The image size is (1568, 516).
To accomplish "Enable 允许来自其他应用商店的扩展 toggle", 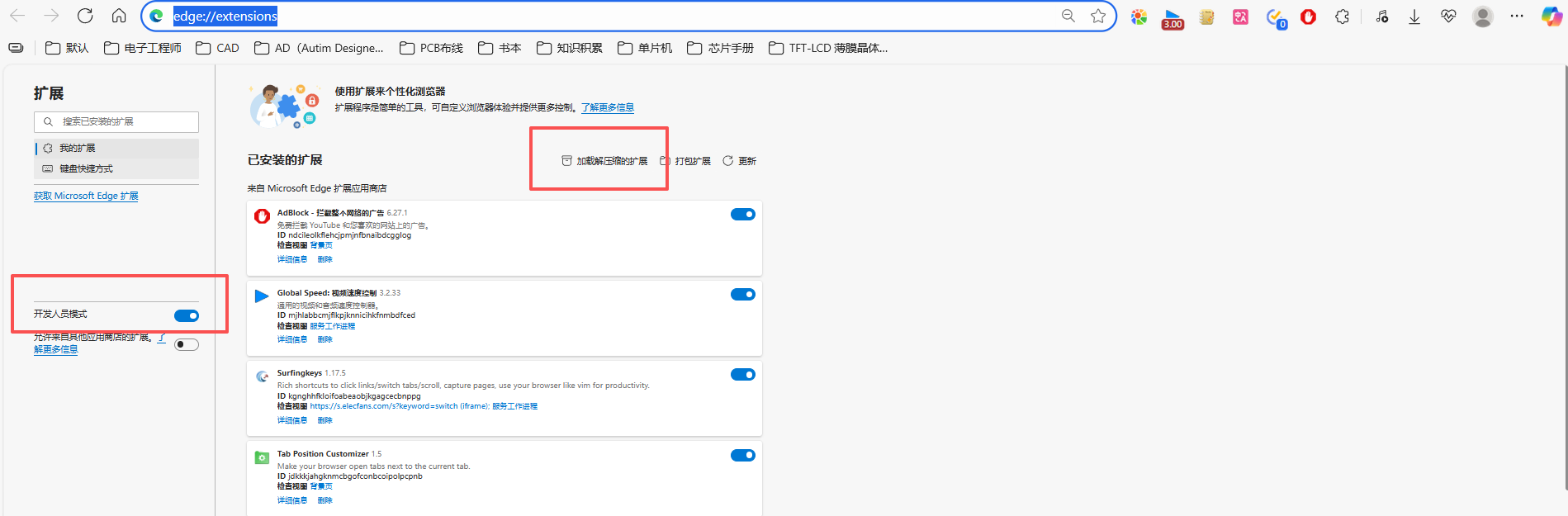I will (x=187, y=344).
